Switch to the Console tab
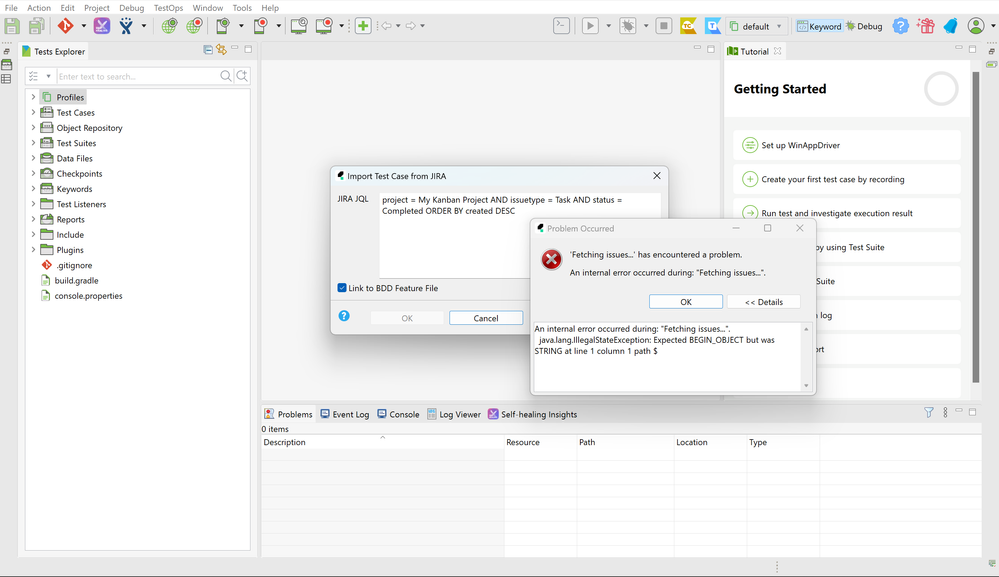 coord(398,414)
